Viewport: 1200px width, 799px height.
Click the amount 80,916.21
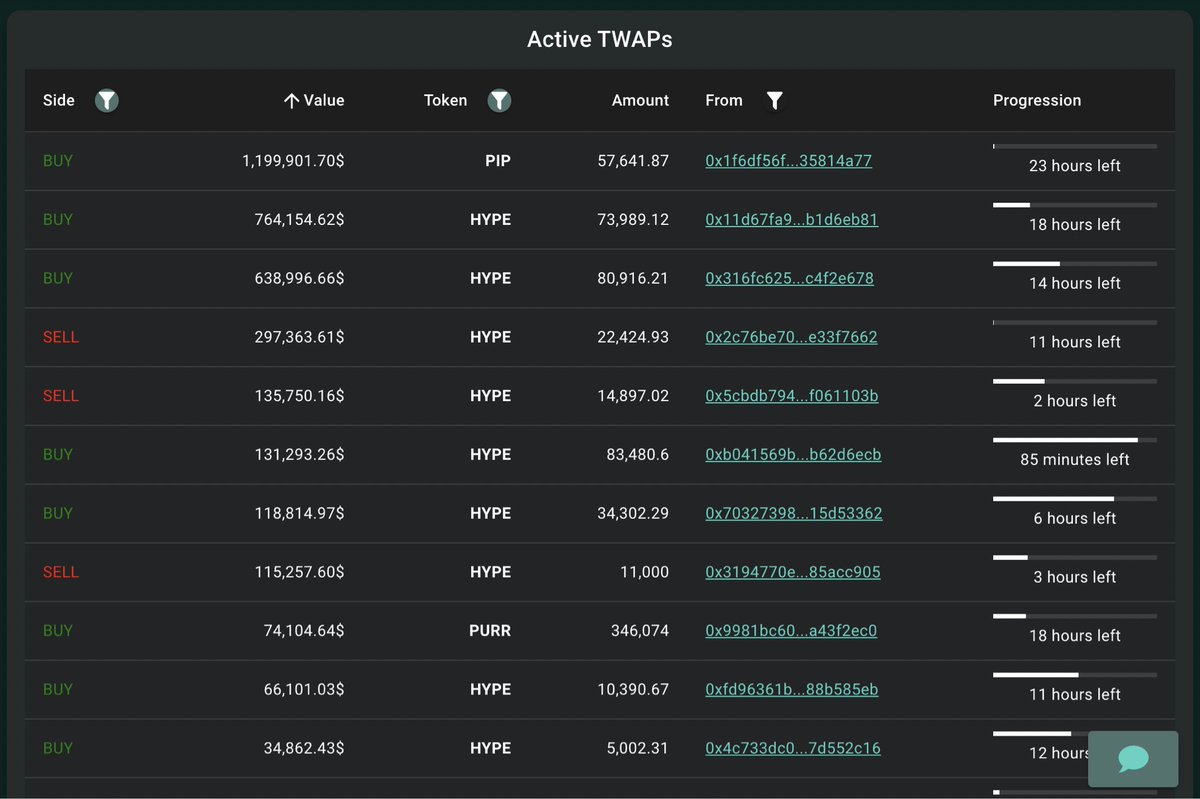coord(633,278)
